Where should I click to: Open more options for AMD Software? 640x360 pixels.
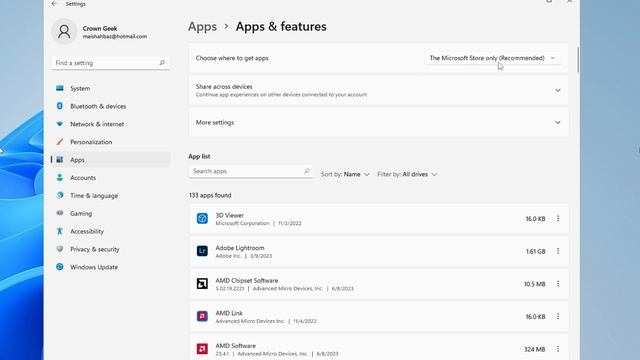558,349
